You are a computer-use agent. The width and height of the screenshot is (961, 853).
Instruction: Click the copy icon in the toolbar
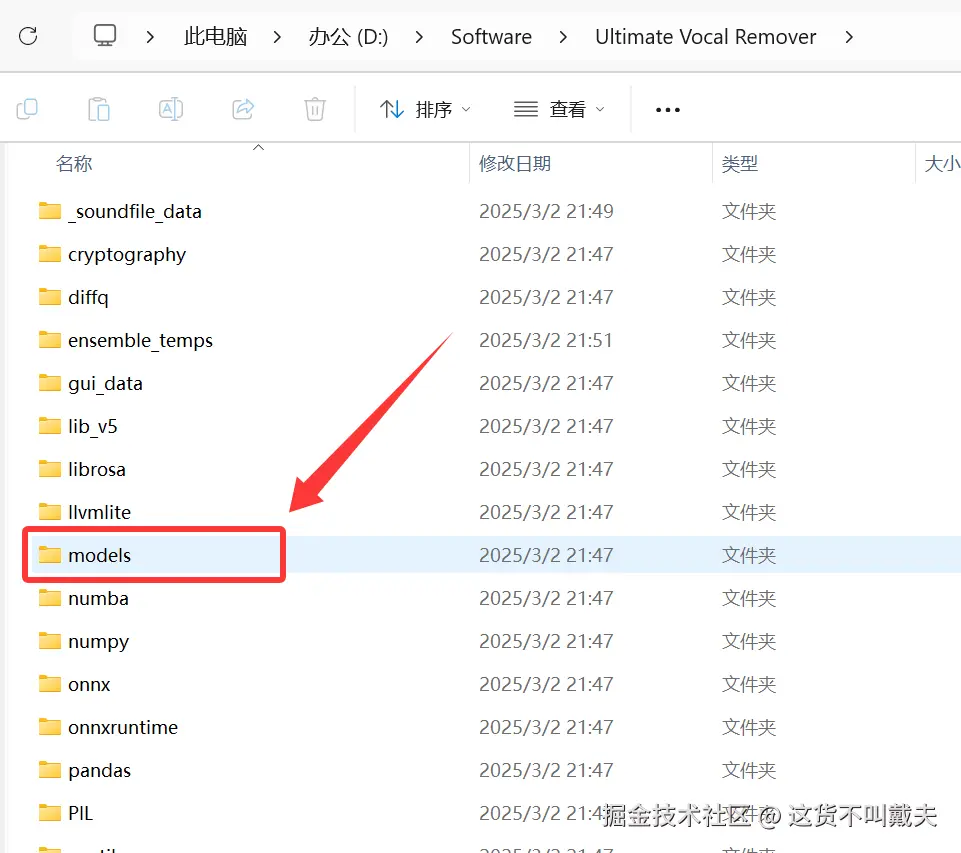point(27,109)
